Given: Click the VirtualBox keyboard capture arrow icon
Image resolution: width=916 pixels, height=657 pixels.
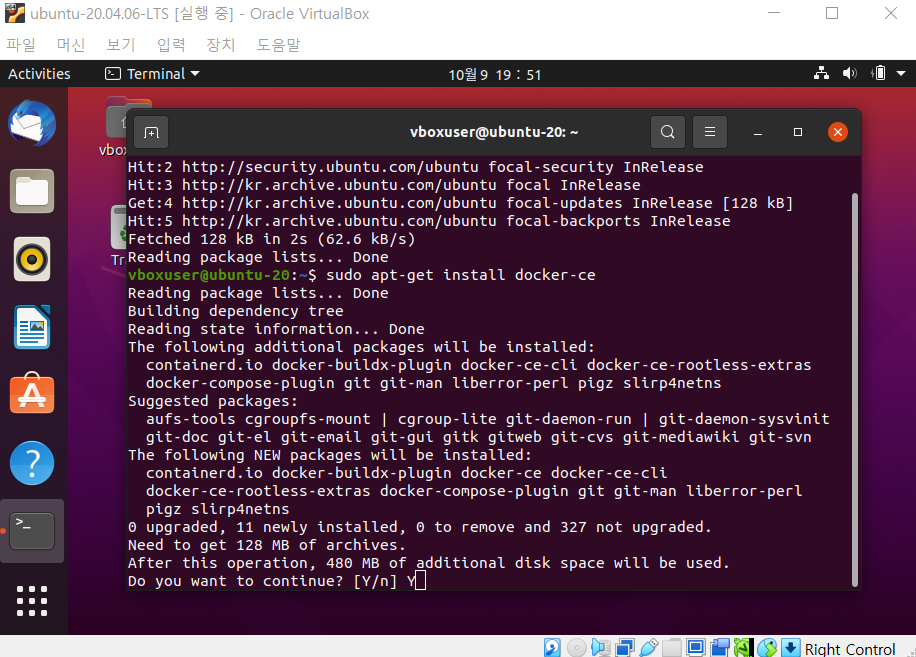Looking at the screenshot, I should (790, 647).
